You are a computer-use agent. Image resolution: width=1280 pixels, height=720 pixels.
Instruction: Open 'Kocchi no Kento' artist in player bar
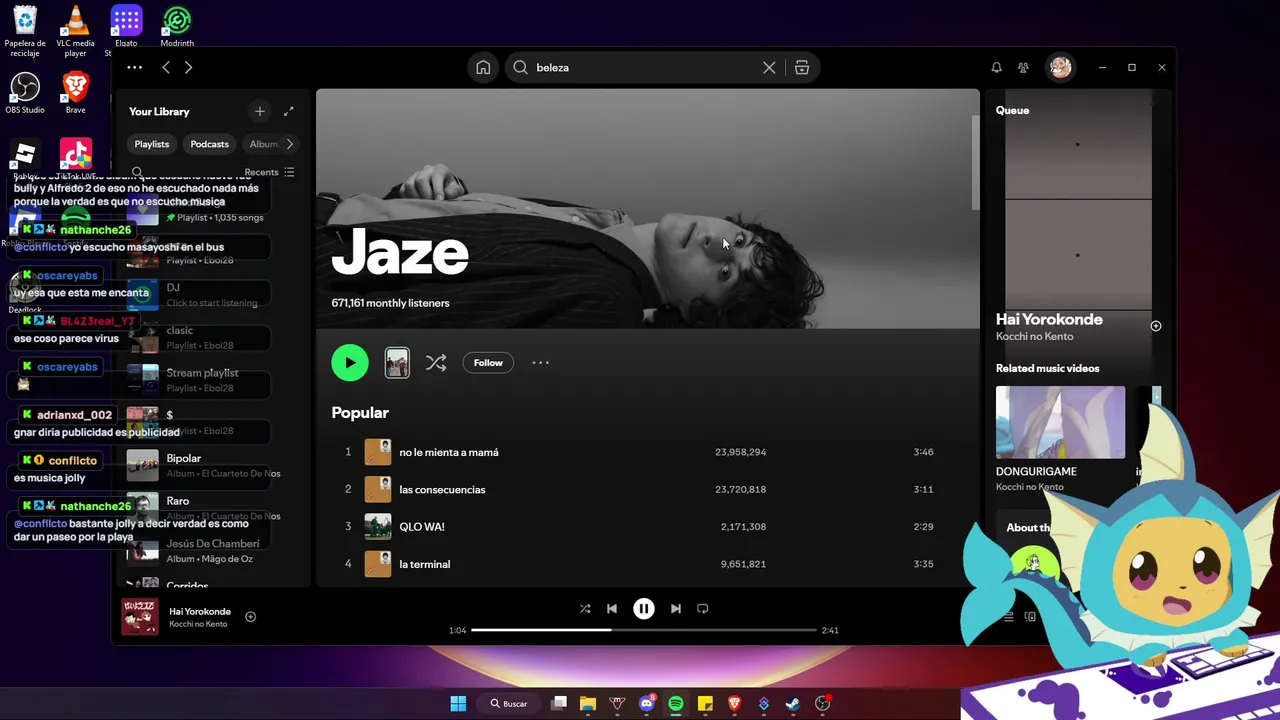[x=198, y=624]
